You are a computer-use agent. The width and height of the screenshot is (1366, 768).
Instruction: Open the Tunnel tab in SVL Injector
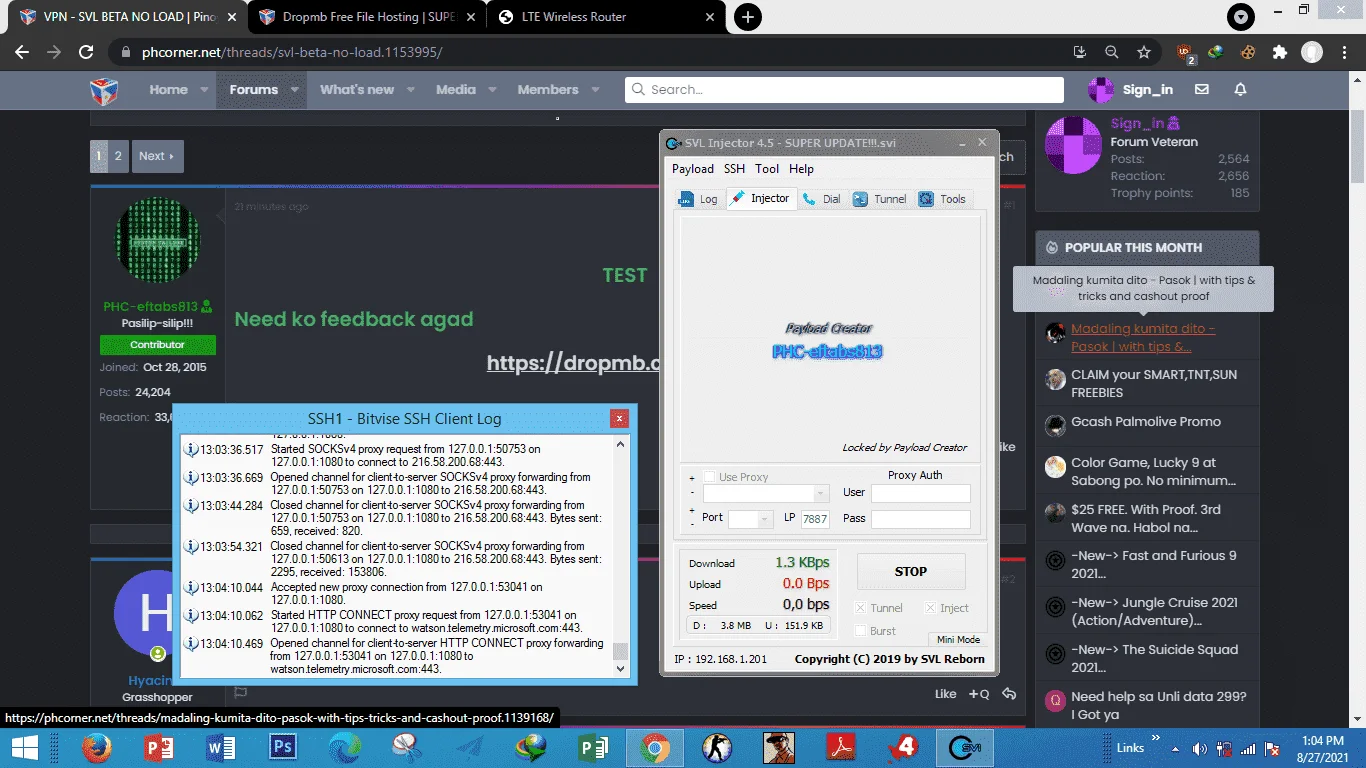[x=880, y=199]
